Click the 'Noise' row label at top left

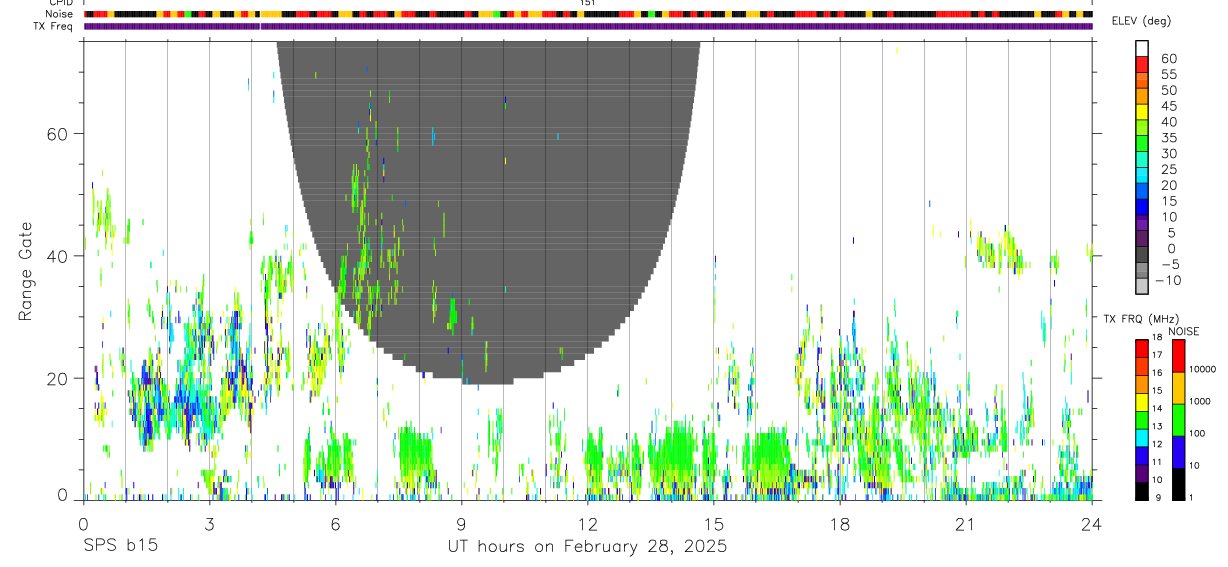61,14
